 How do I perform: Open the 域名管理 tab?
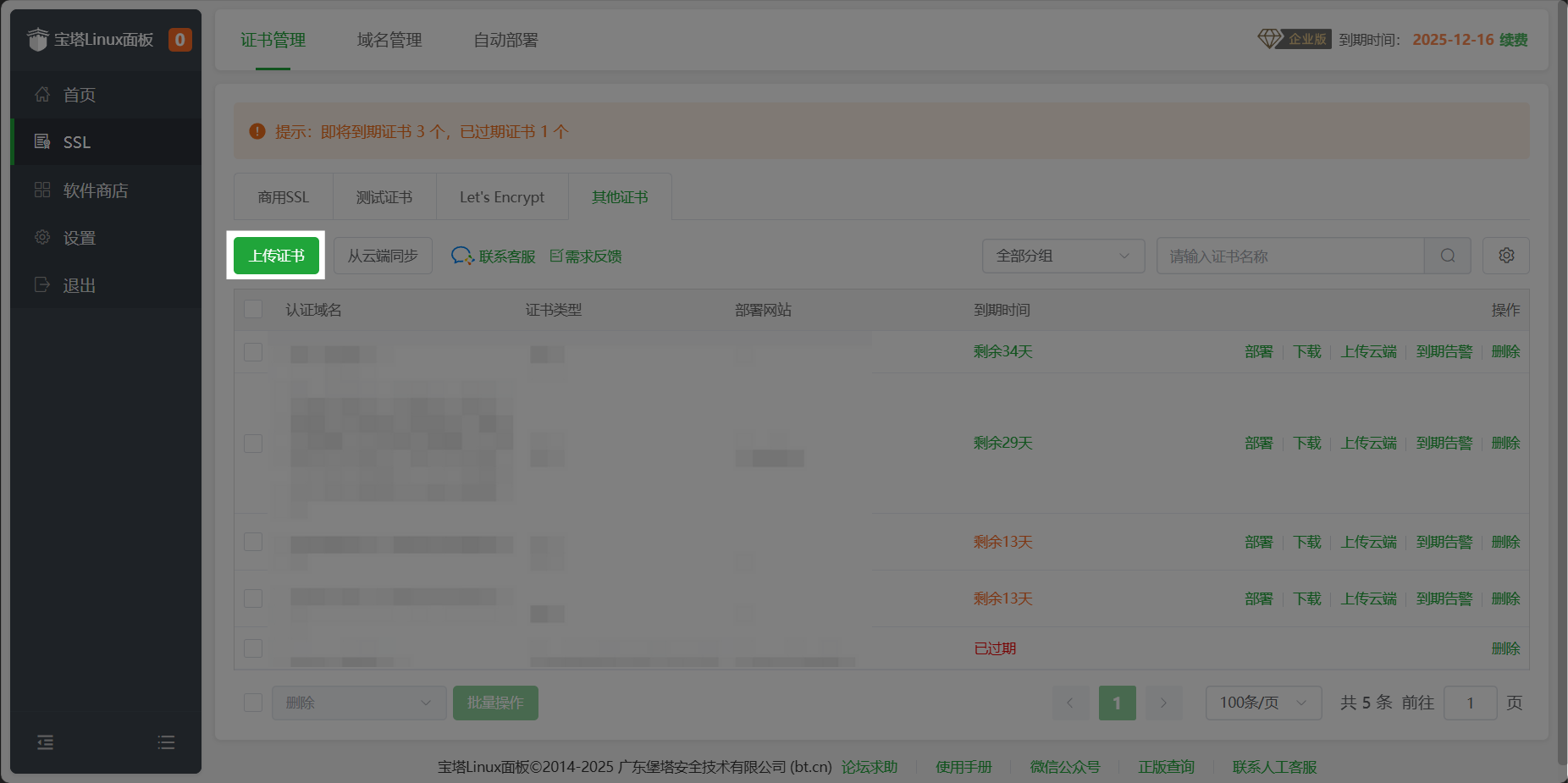(389, 39)
